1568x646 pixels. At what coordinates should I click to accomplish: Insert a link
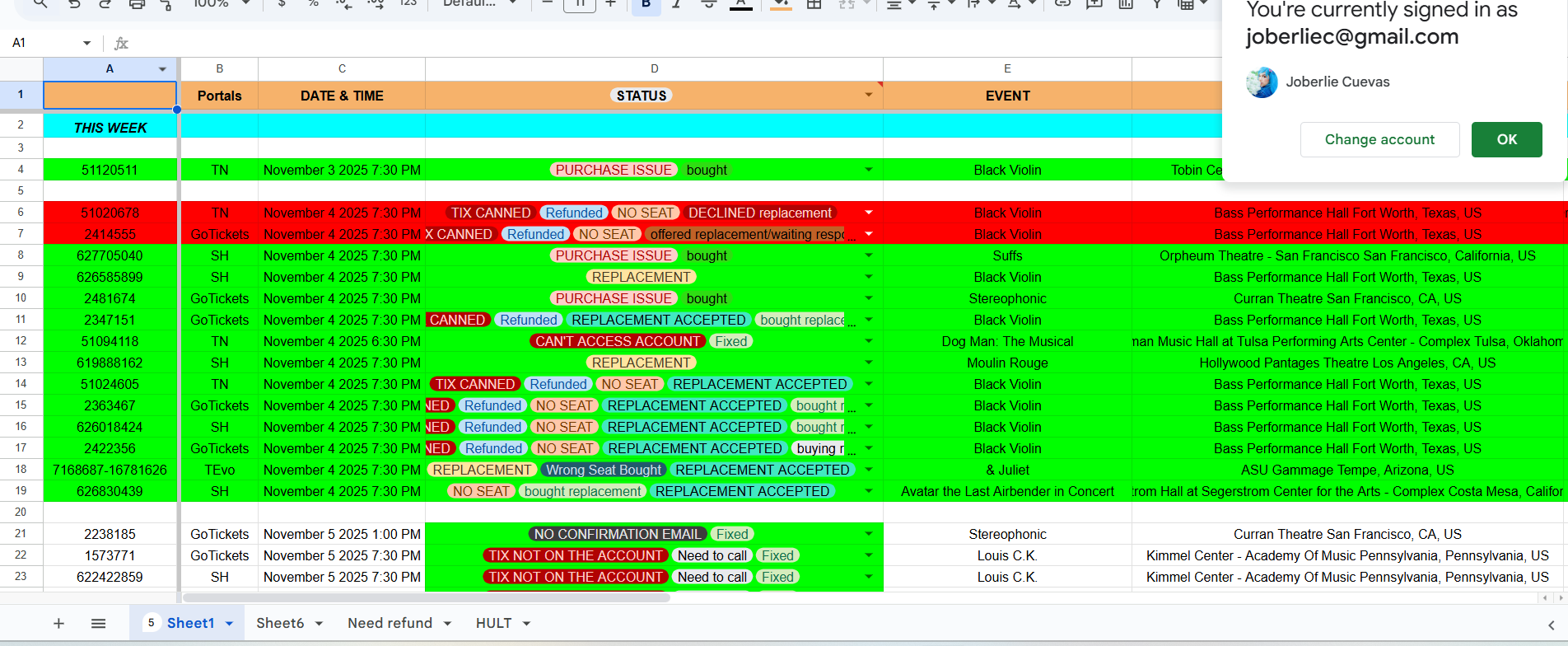(x=1062, y=4)
